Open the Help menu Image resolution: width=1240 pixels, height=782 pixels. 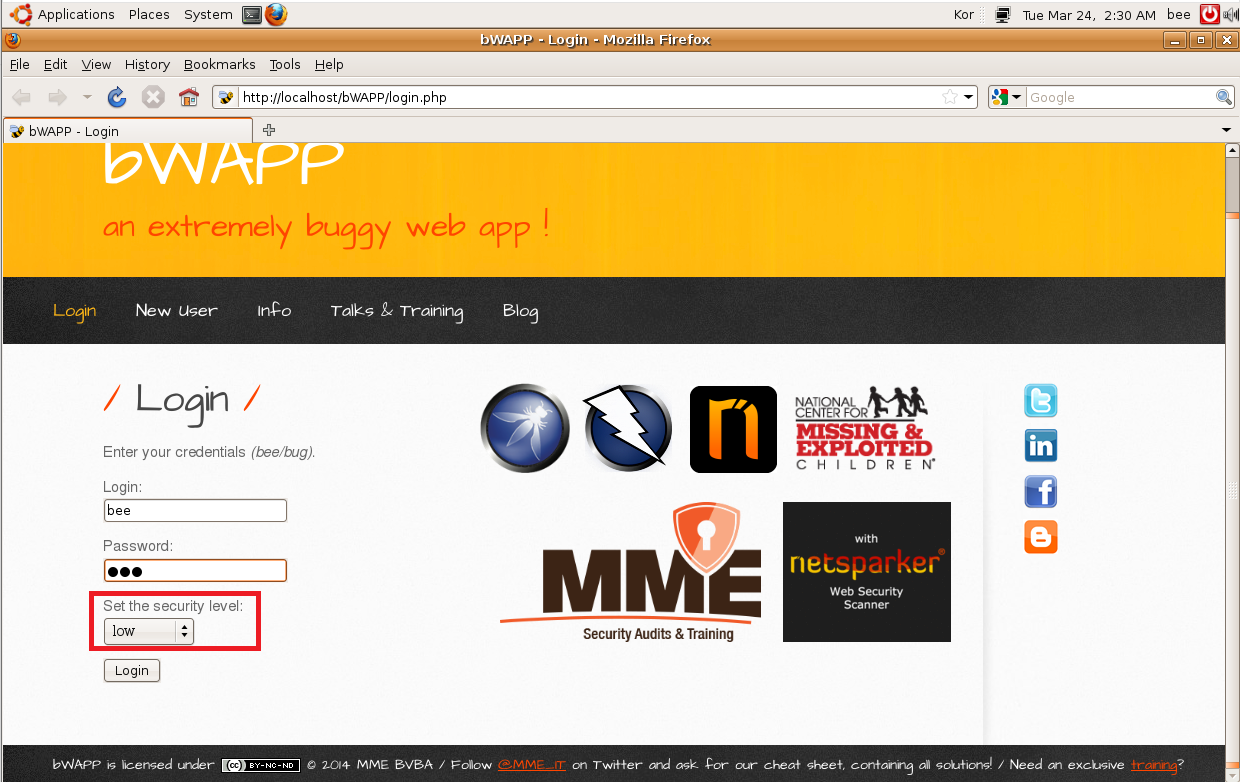[x=329, y=64]
